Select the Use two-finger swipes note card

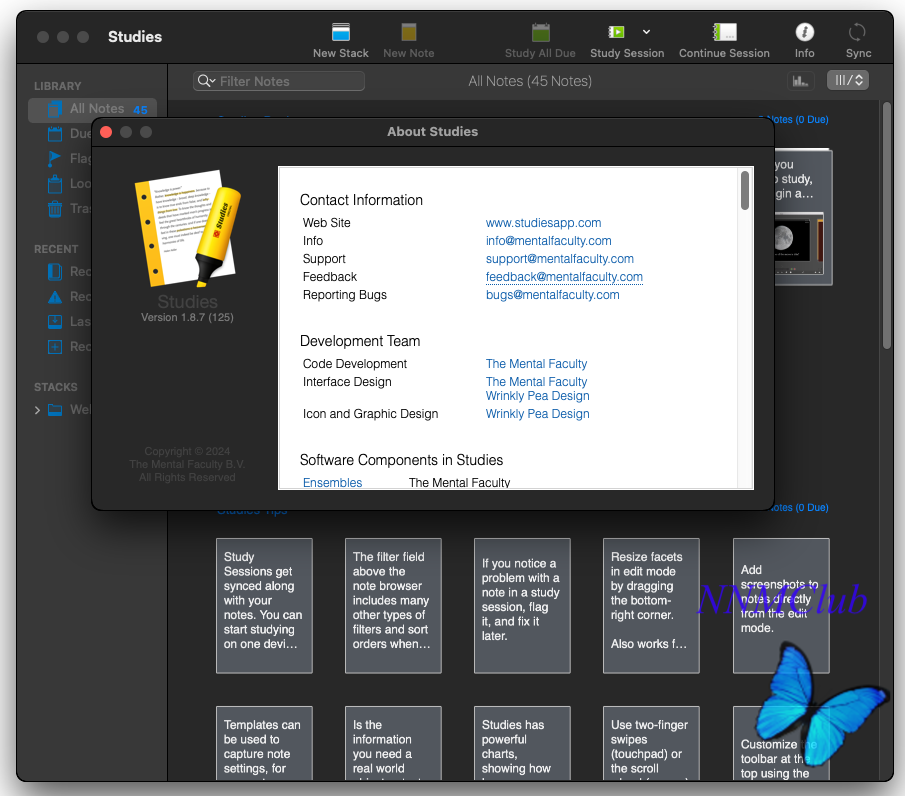point(651,743)
